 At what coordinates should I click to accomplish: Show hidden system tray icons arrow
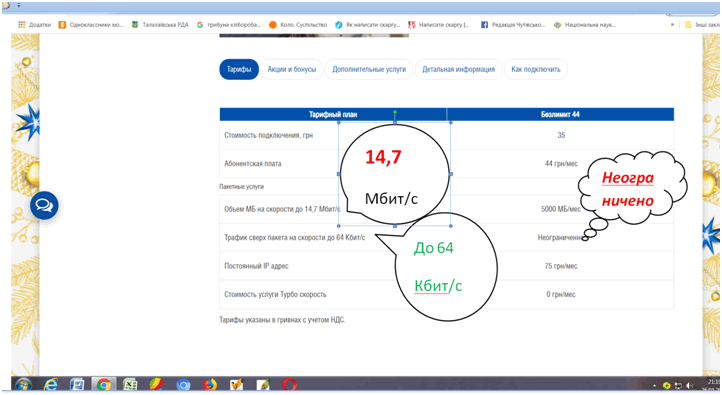(x=654, y=386)
